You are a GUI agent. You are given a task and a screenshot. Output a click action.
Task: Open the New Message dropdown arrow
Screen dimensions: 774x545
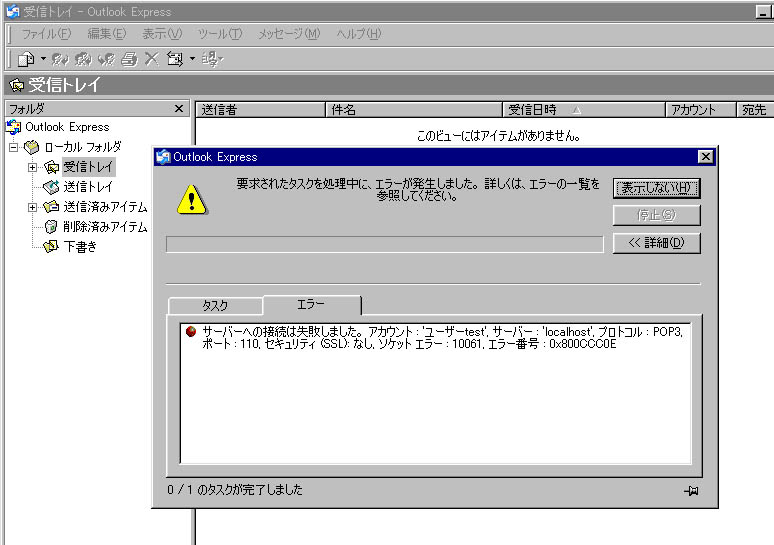[x=43, y=59]
